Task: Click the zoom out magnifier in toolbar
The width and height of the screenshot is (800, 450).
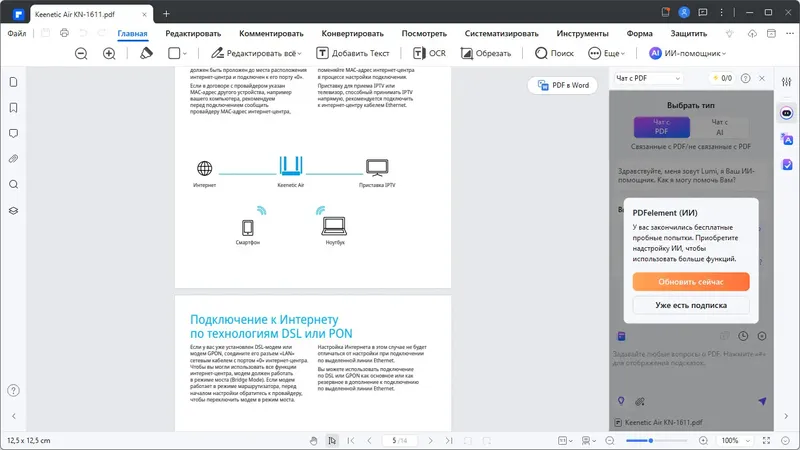Action: point(81,53)
